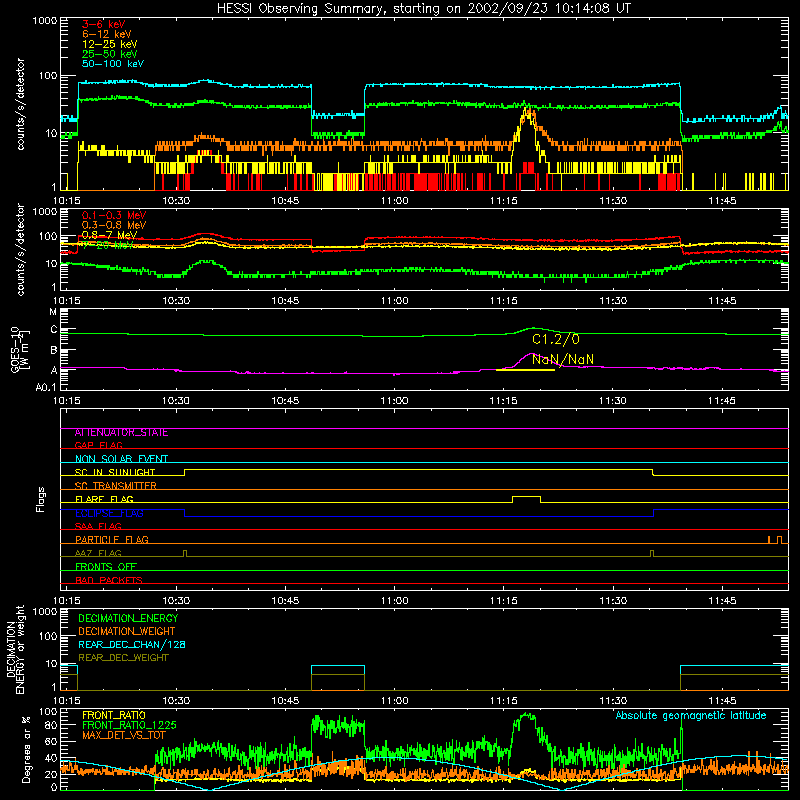Click the raised FLARE_FLAG step near 11:18
This screenshot has width=800, height=800.
(526, 496)
